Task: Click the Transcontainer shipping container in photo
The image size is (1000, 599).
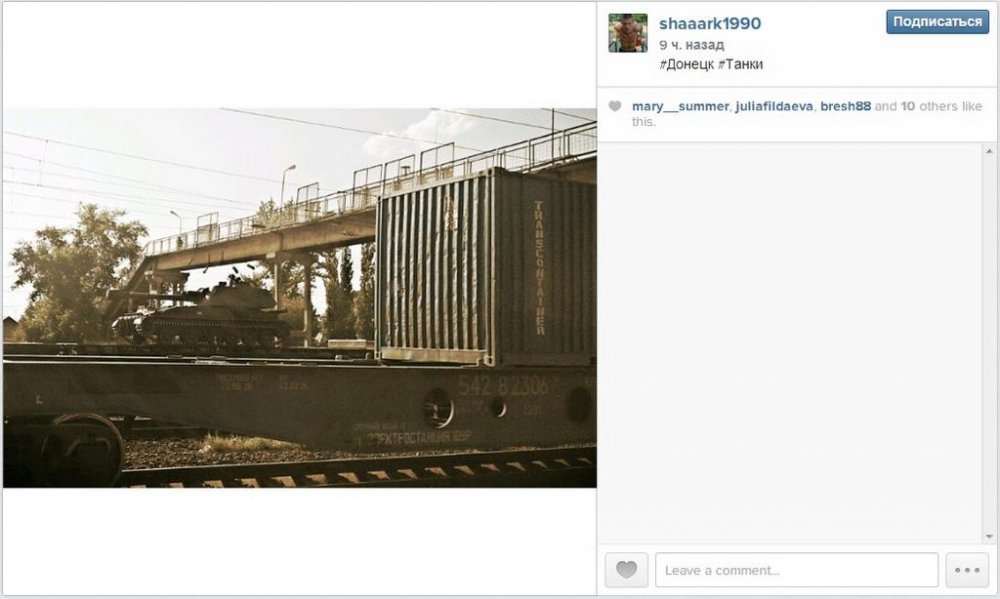Action: point(486,268)
